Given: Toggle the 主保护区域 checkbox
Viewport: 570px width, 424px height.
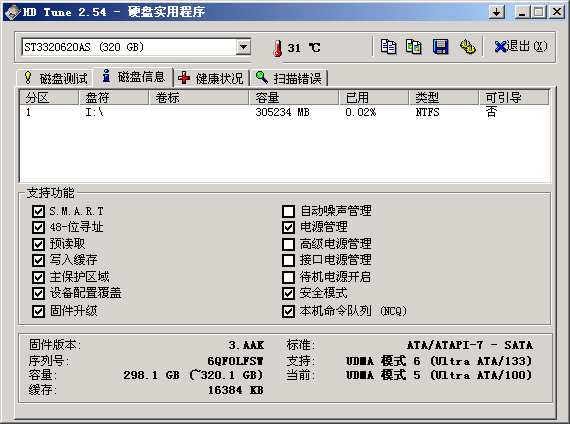Looking at the screenshot, I should pos(38,277).
